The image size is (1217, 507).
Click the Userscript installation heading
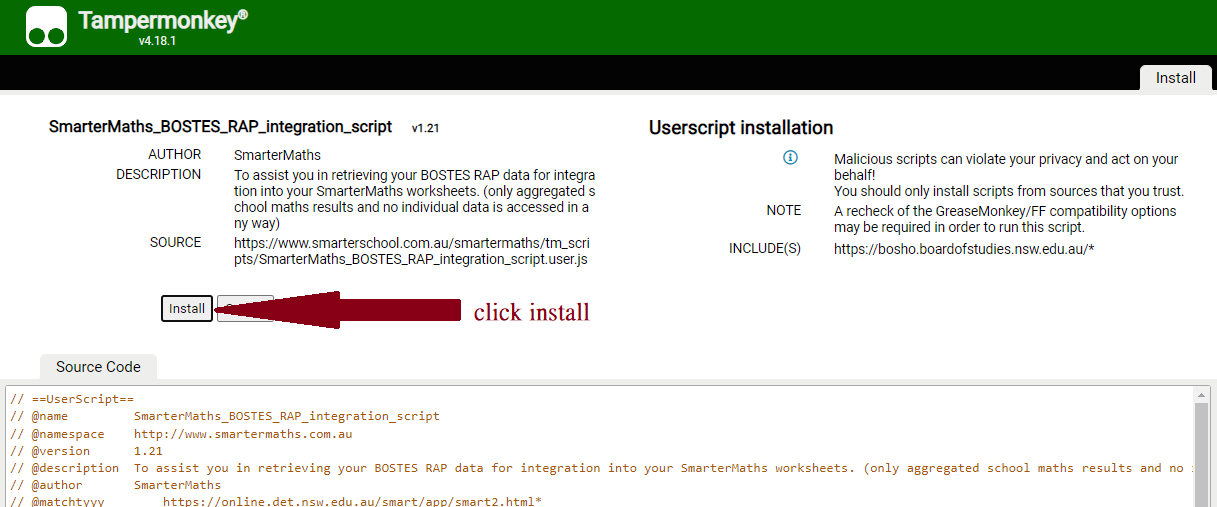(x=740, y=128)
